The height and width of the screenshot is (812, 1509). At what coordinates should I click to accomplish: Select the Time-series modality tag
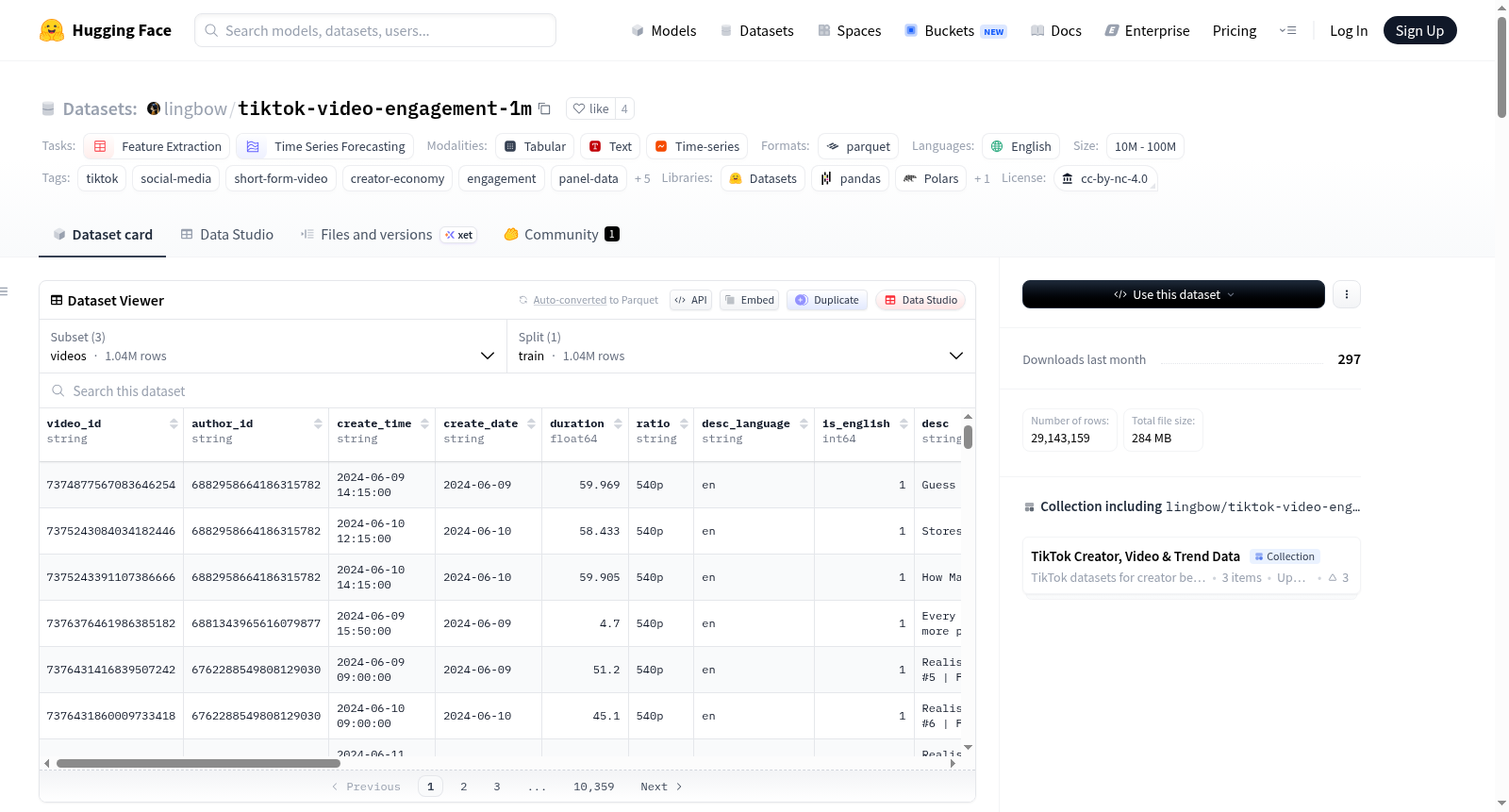coord(697,146)
